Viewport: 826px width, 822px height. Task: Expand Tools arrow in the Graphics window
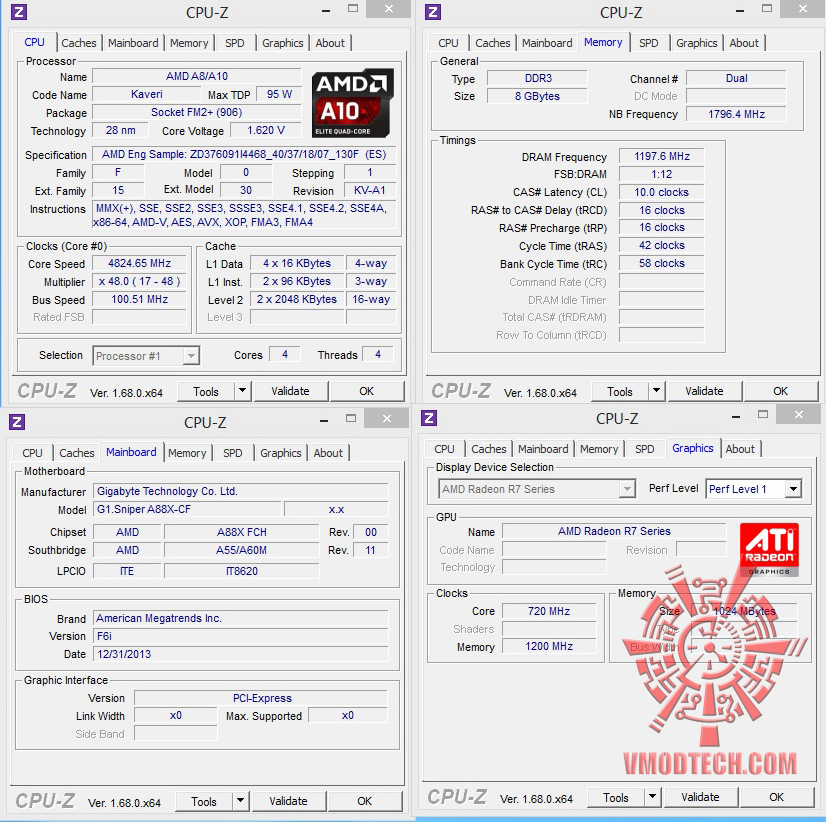pos(652,797)
